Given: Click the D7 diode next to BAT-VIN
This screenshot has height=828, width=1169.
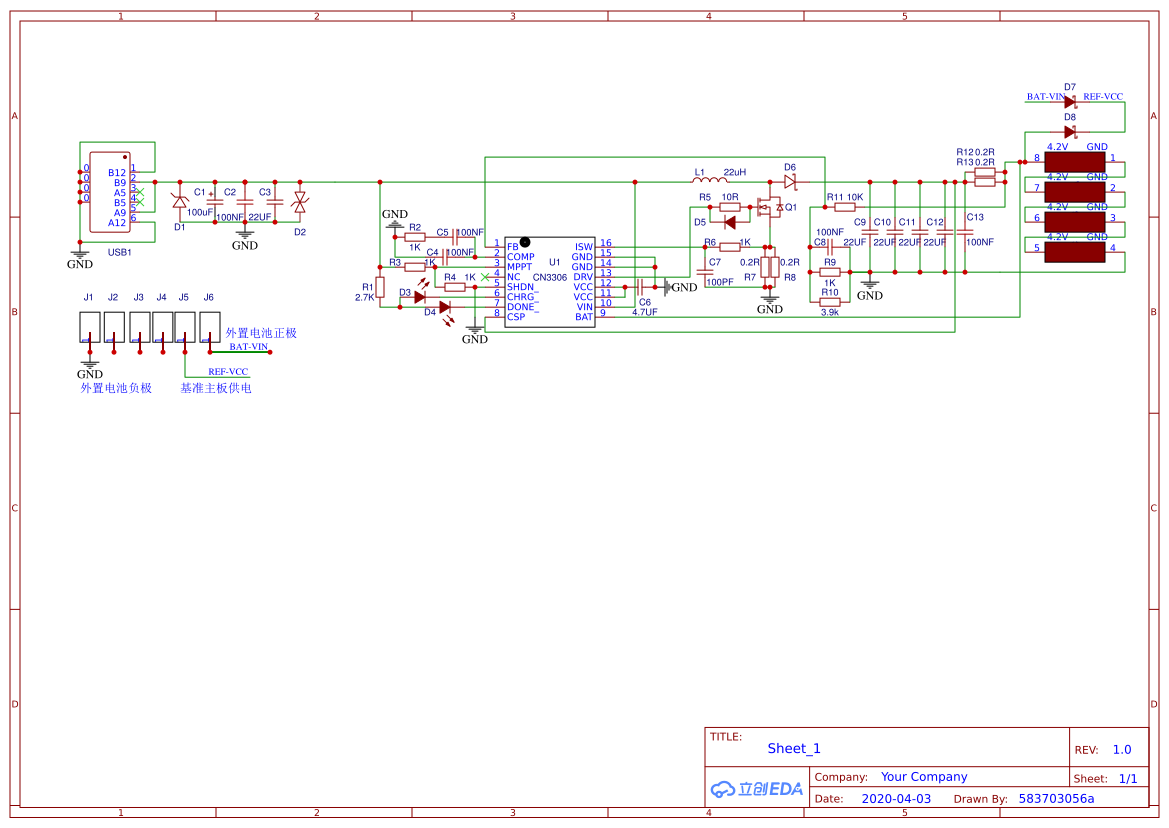Looking at the screenshot, I should point(1069,102).
